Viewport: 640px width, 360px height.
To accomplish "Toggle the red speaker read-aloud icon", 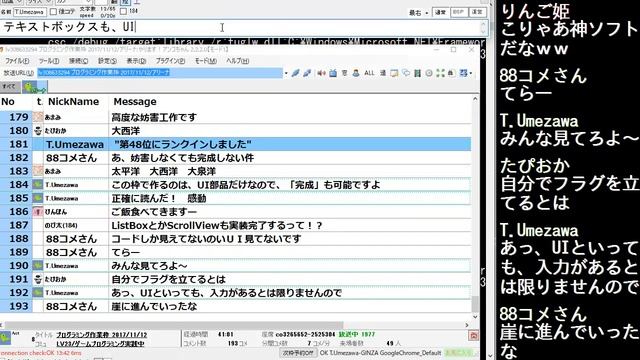I will [321, 73].
